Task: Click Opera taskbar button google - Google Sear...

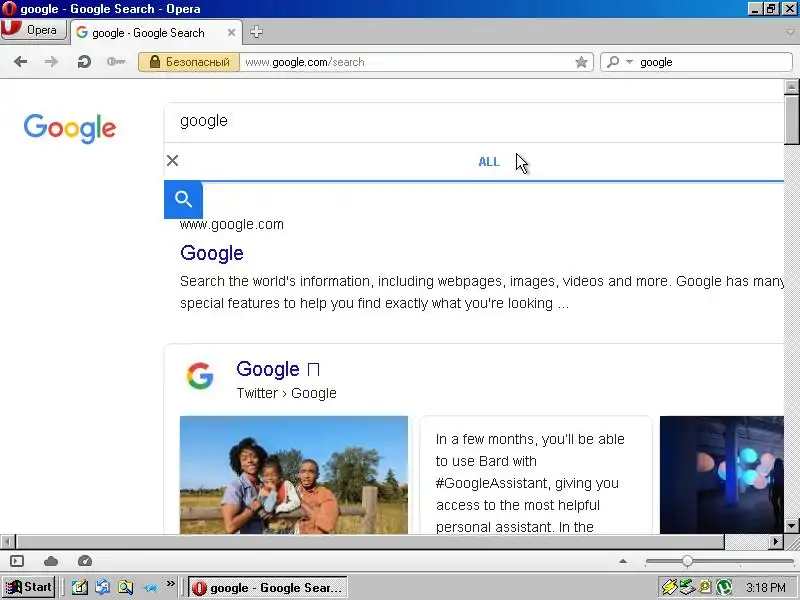Action: click(x=268, y=588)
